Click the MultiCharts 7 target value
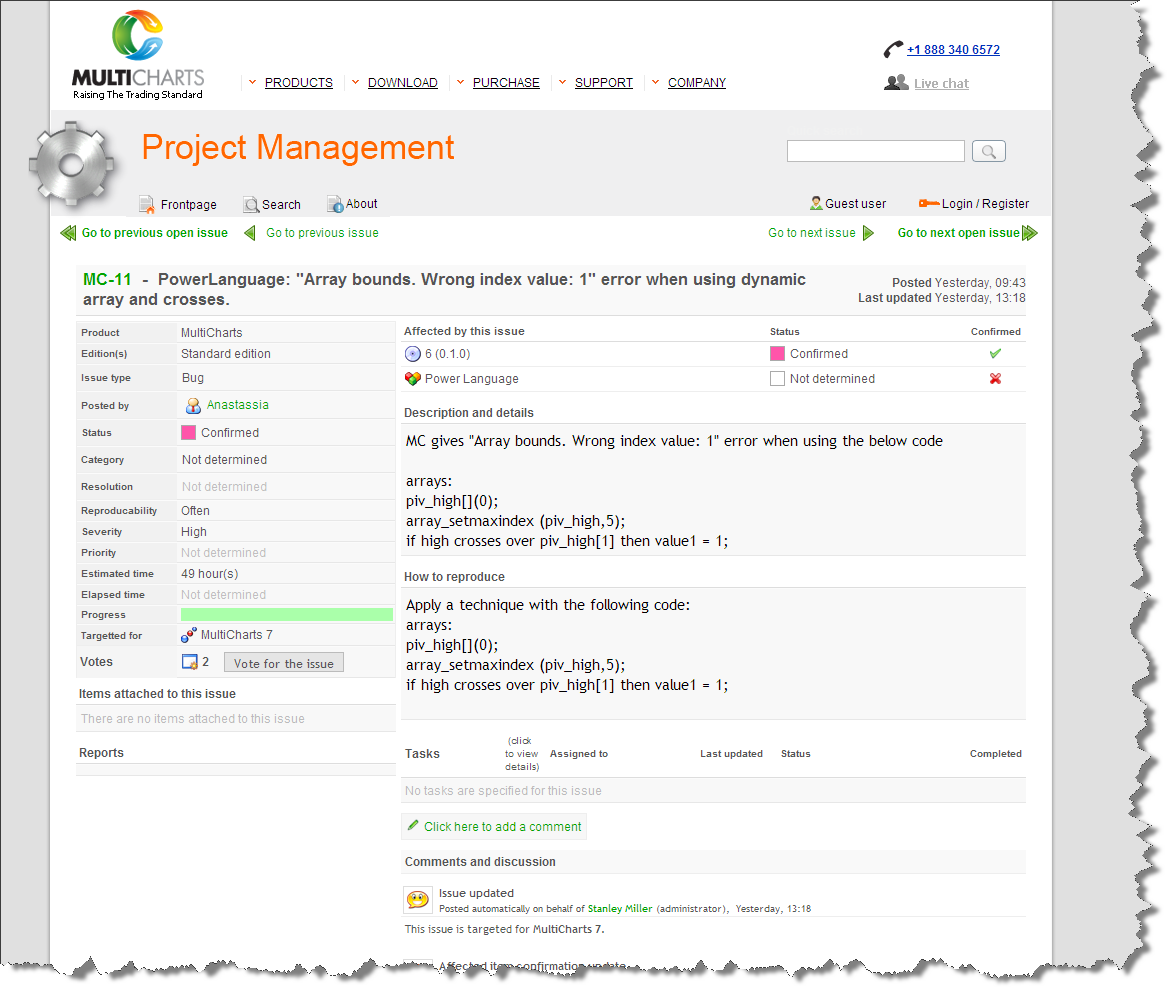Viewport: 1167px width, 987px height. pyautogui.click(x=237, y=635)
